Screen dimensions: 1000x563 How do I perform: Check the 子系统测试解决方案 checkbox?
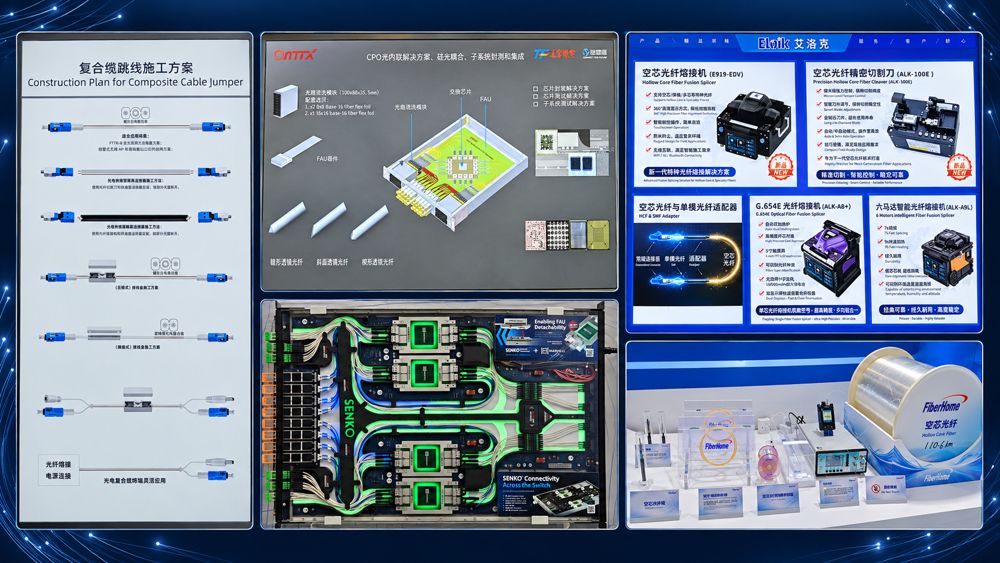pos(535,103)
